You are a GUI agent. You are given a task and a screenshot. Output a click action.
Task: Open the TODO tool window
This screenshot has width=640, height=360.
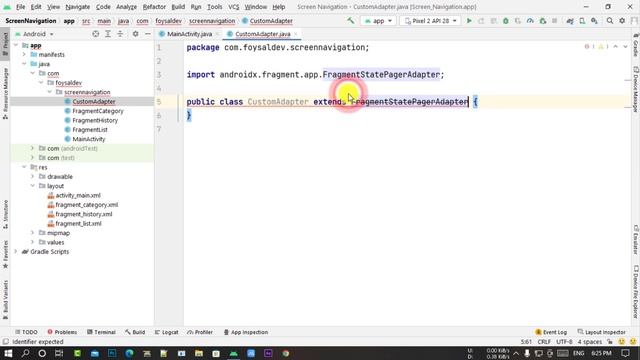(x=26, y=332)
